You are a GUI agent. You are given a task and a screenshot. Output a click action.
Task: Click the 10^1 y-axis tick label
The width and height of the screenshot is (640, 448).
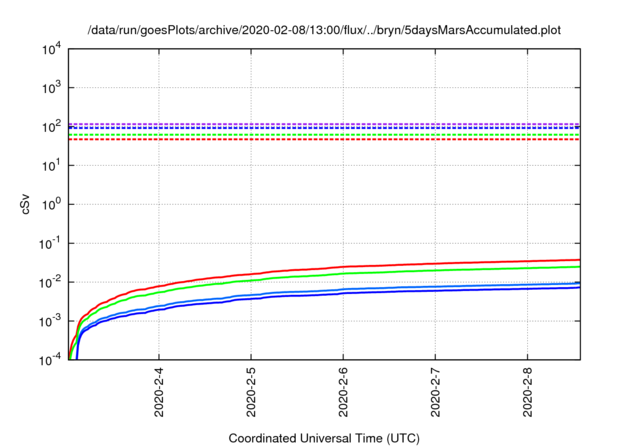[51, 165]
